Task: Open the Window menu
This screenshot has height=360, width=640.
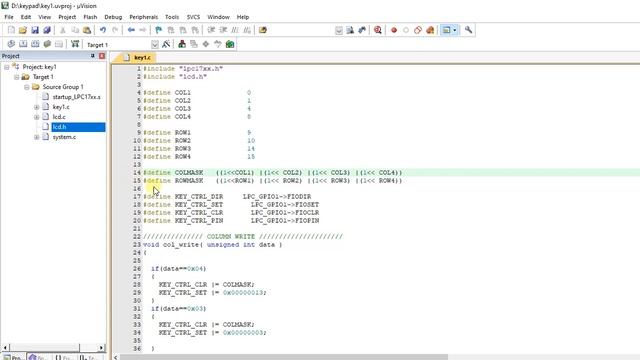Action: click(x=218, y=17)
